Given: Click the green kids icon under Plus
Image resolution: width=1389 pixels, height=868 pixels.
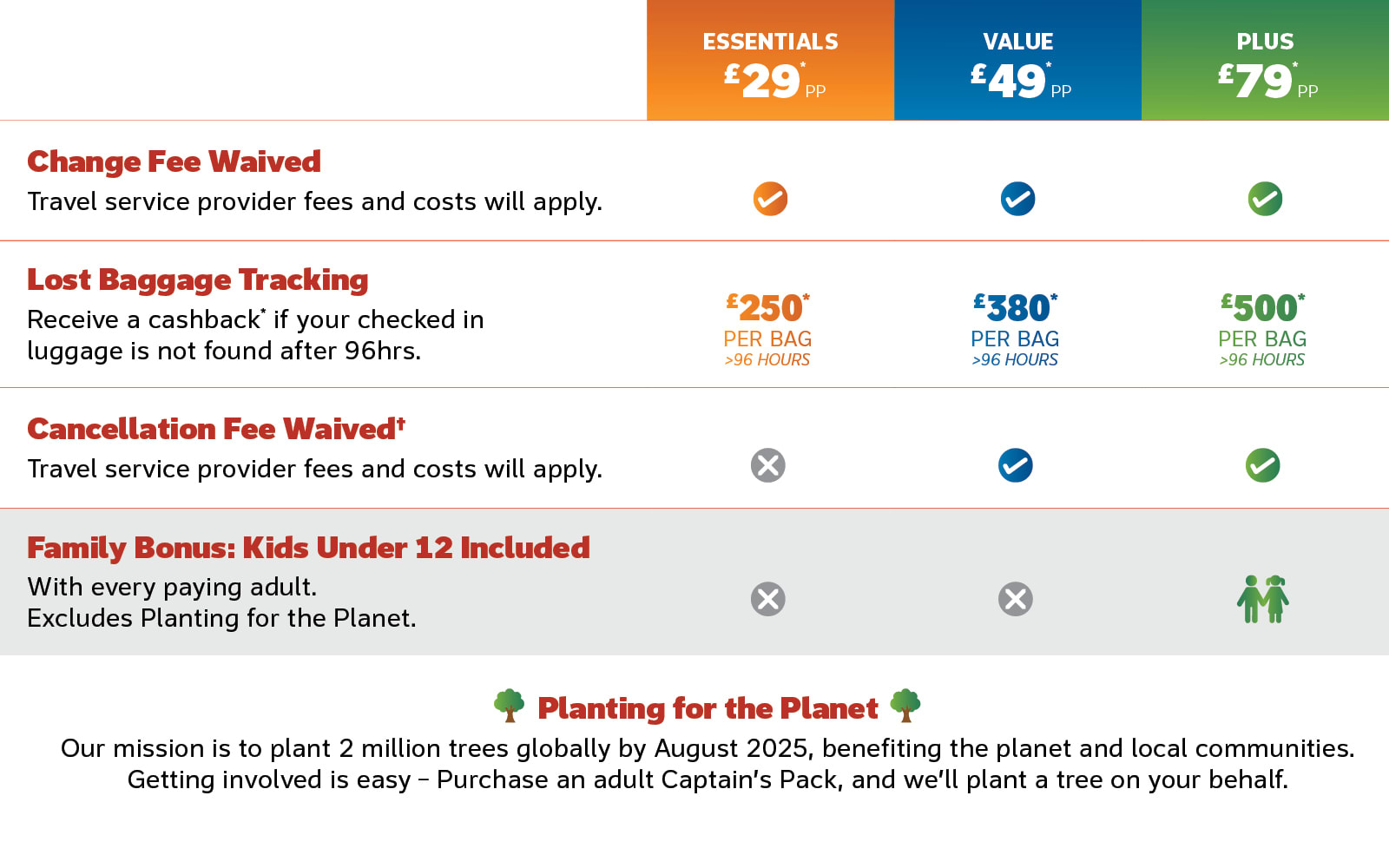Looking at the screenshot, I should (1263, 599).
